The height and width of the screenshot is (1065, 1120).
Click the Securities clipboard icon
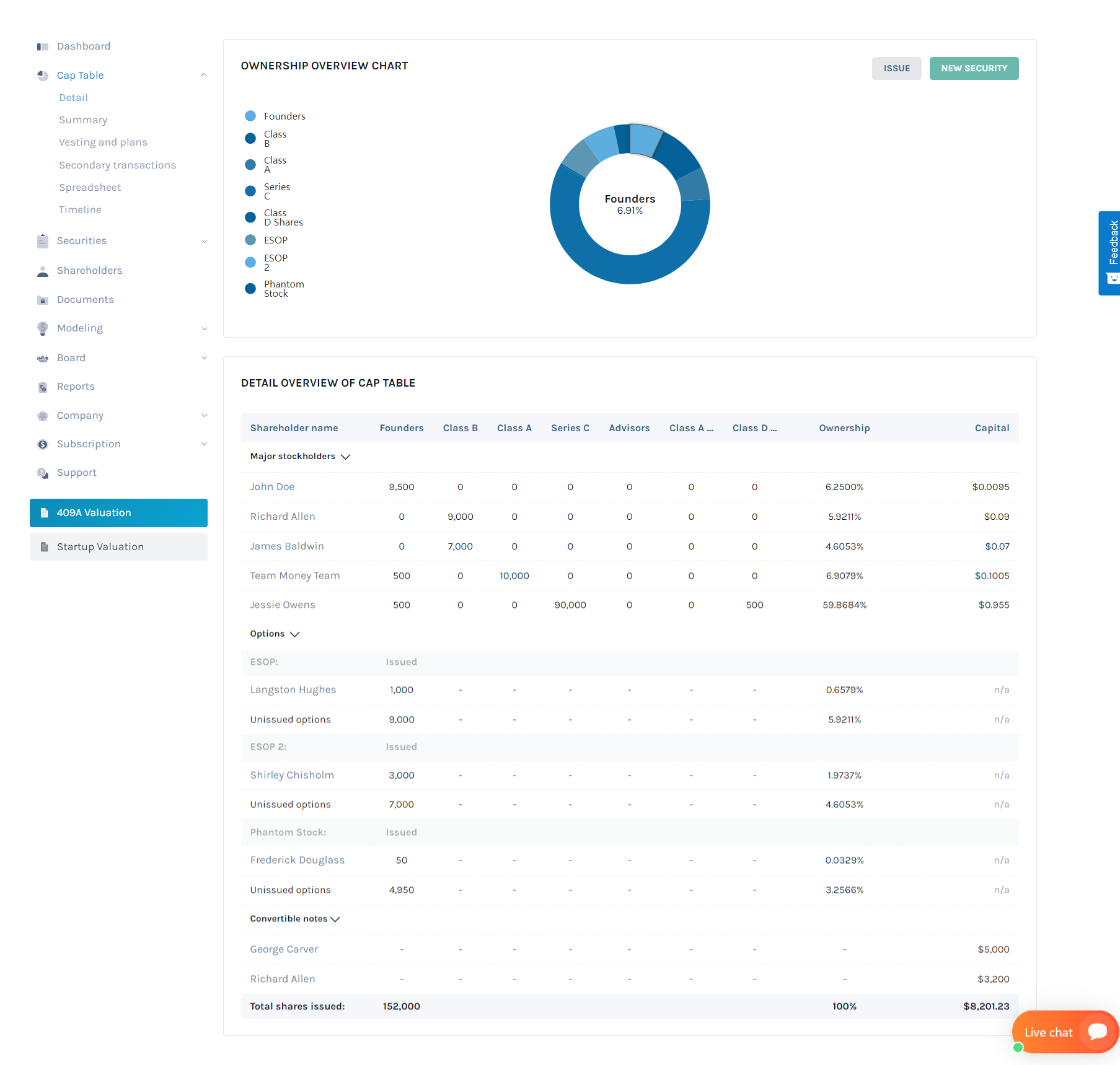click(x=43, y=241)
